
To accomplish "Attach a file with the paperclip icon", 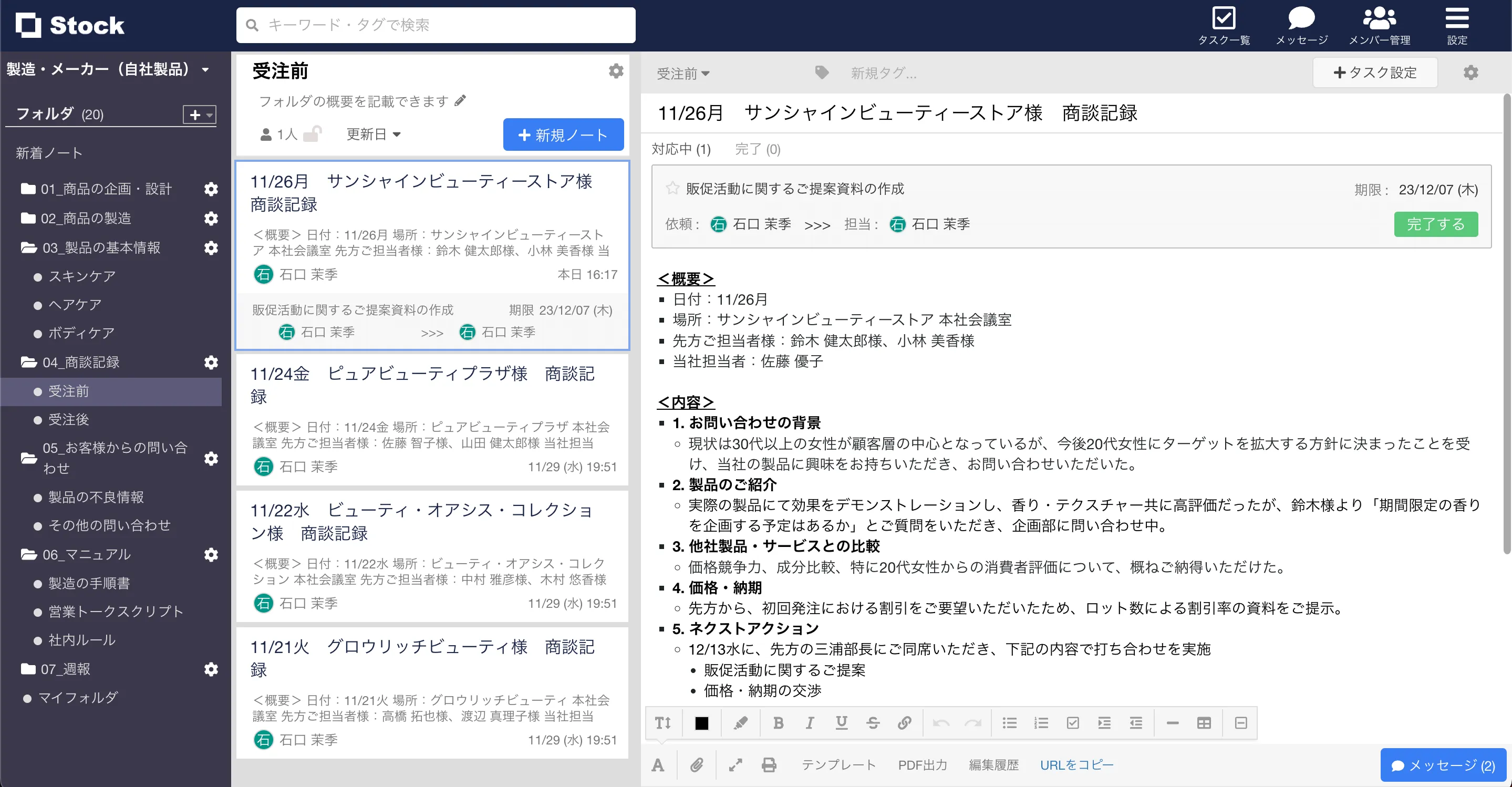I will [697, 765].
